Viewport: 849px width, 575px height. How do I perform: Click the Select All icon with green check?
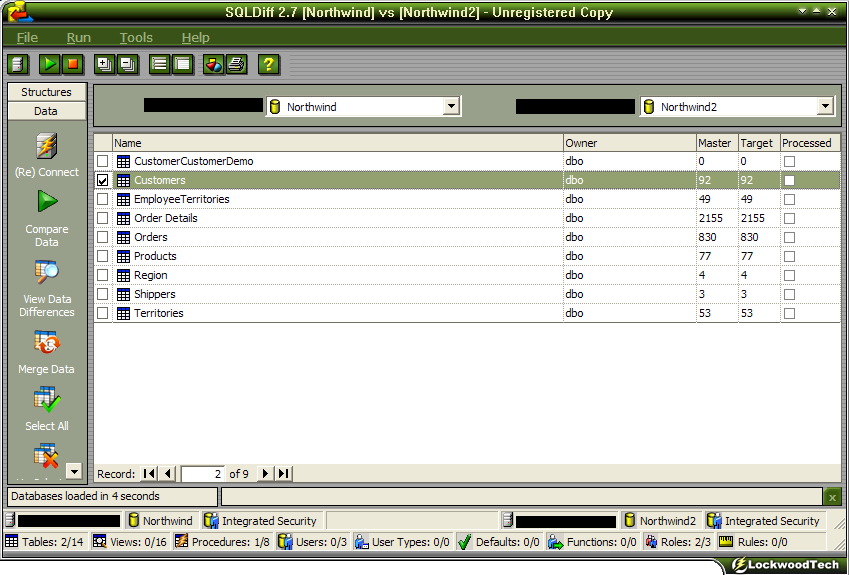coord(47,400)
